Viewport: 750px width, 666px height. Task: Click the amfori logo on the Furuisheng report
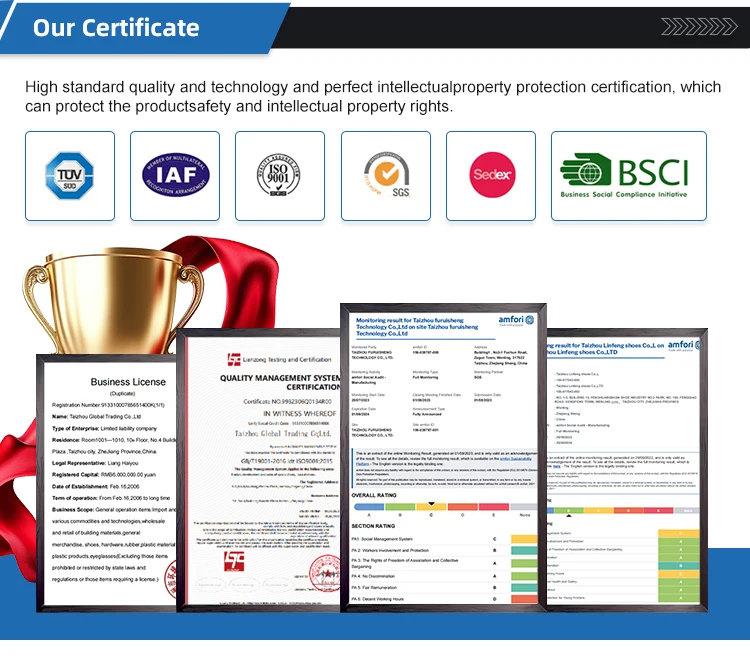[x=516, y=320]
